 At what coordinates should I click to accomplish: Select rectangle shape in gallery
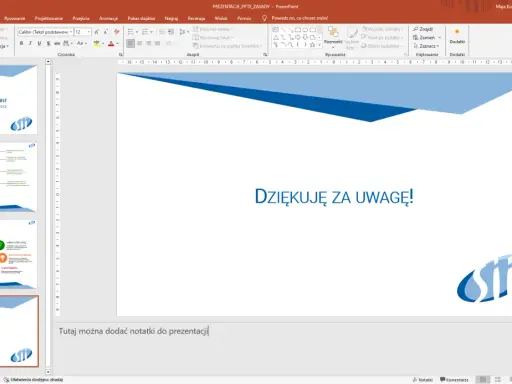298,30
